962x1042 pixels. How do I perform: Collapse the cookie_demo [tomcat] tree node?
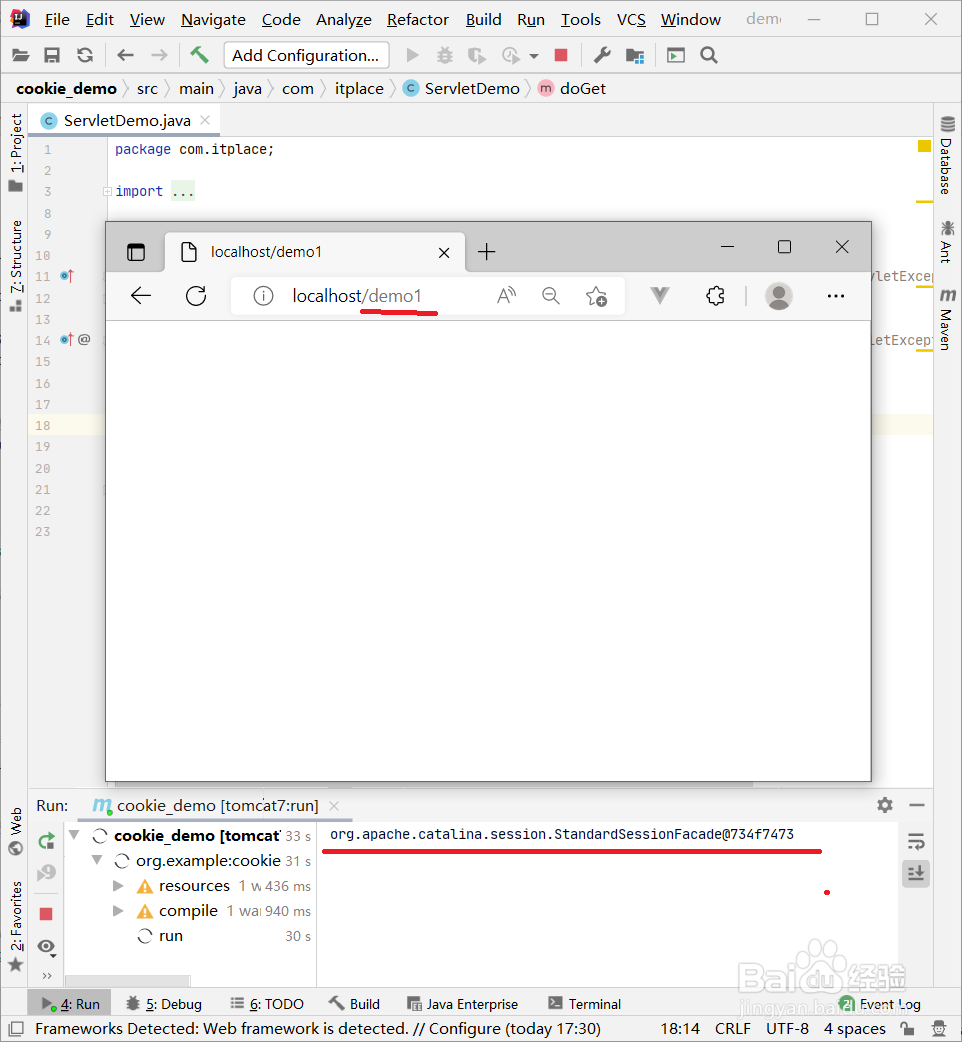pyautogui.click(x=74, y=835)
